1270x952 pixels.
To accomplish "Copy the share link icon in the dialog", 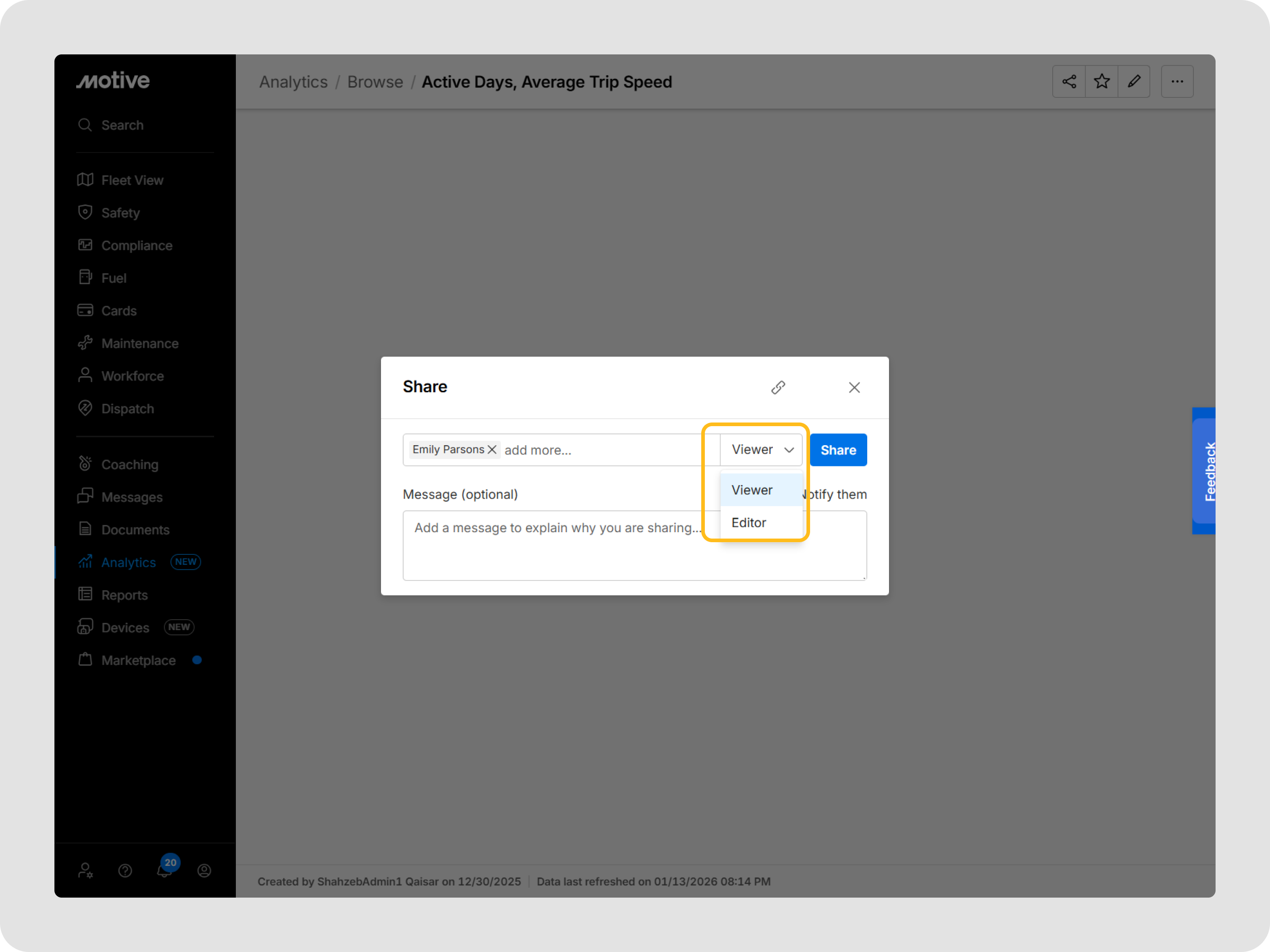I will click(778, 387).
